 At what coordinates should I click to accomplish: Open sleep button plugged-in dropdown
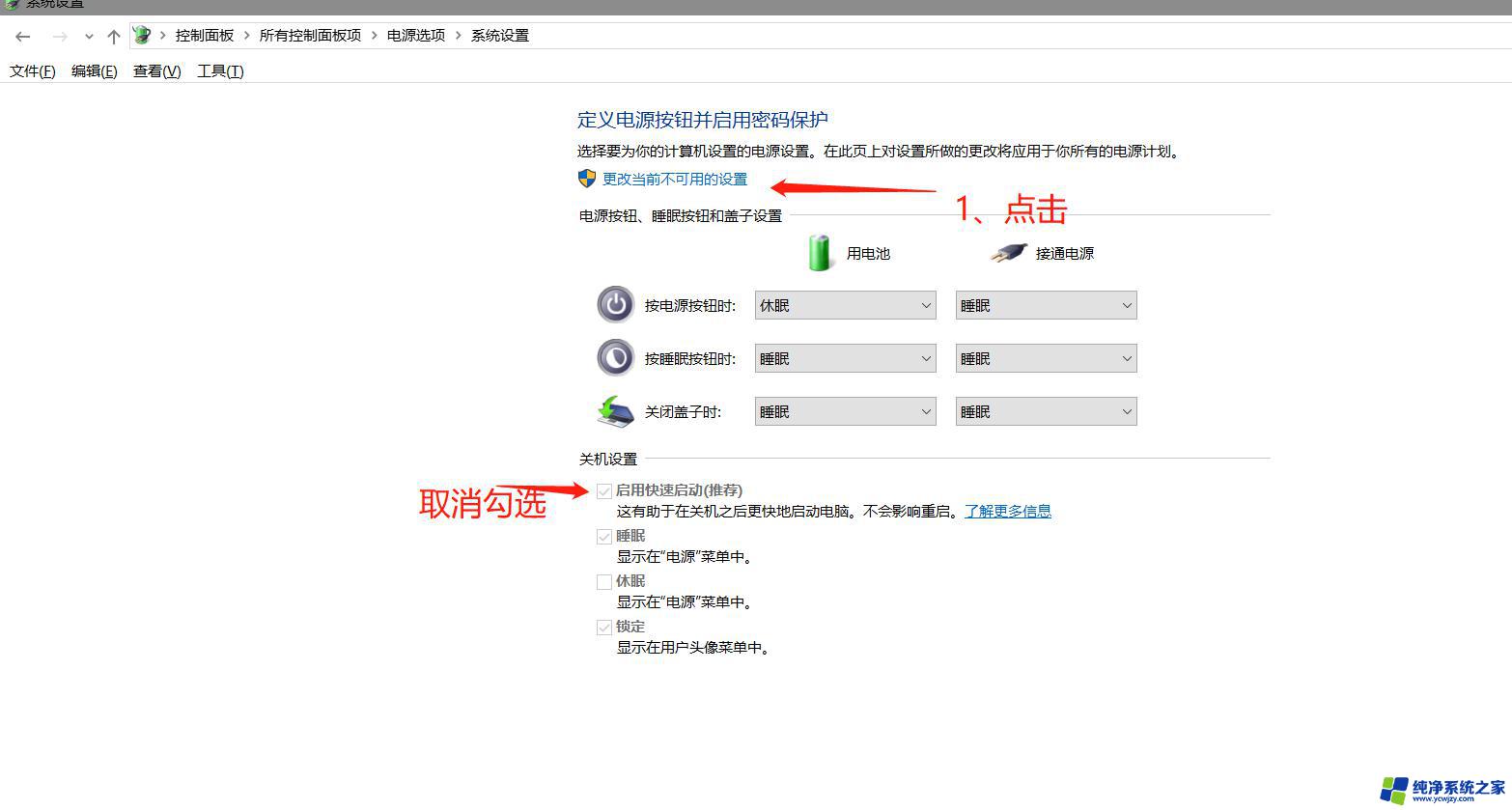(1046, 358)
